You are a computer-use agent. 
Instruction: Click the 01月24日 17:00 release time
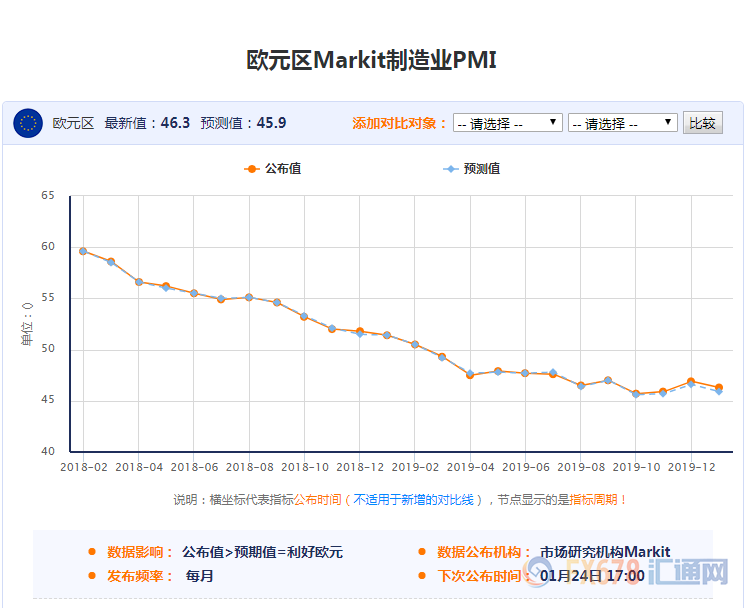(592, 576)
